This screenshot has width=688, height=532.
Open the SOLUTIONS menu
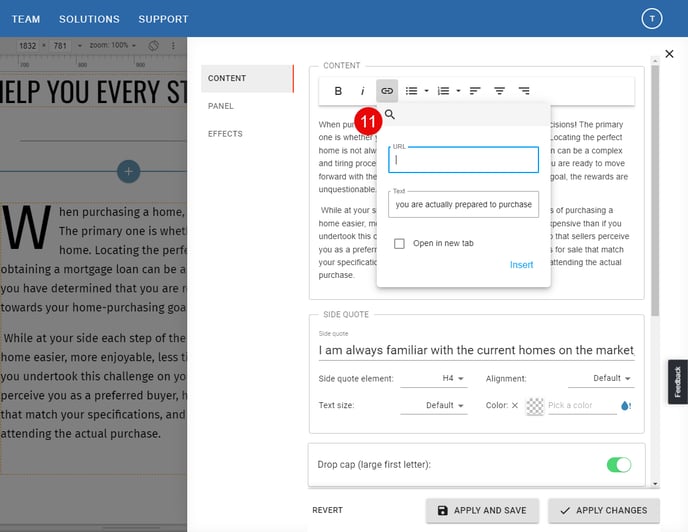pyautogui.click(x=89, y=19)
